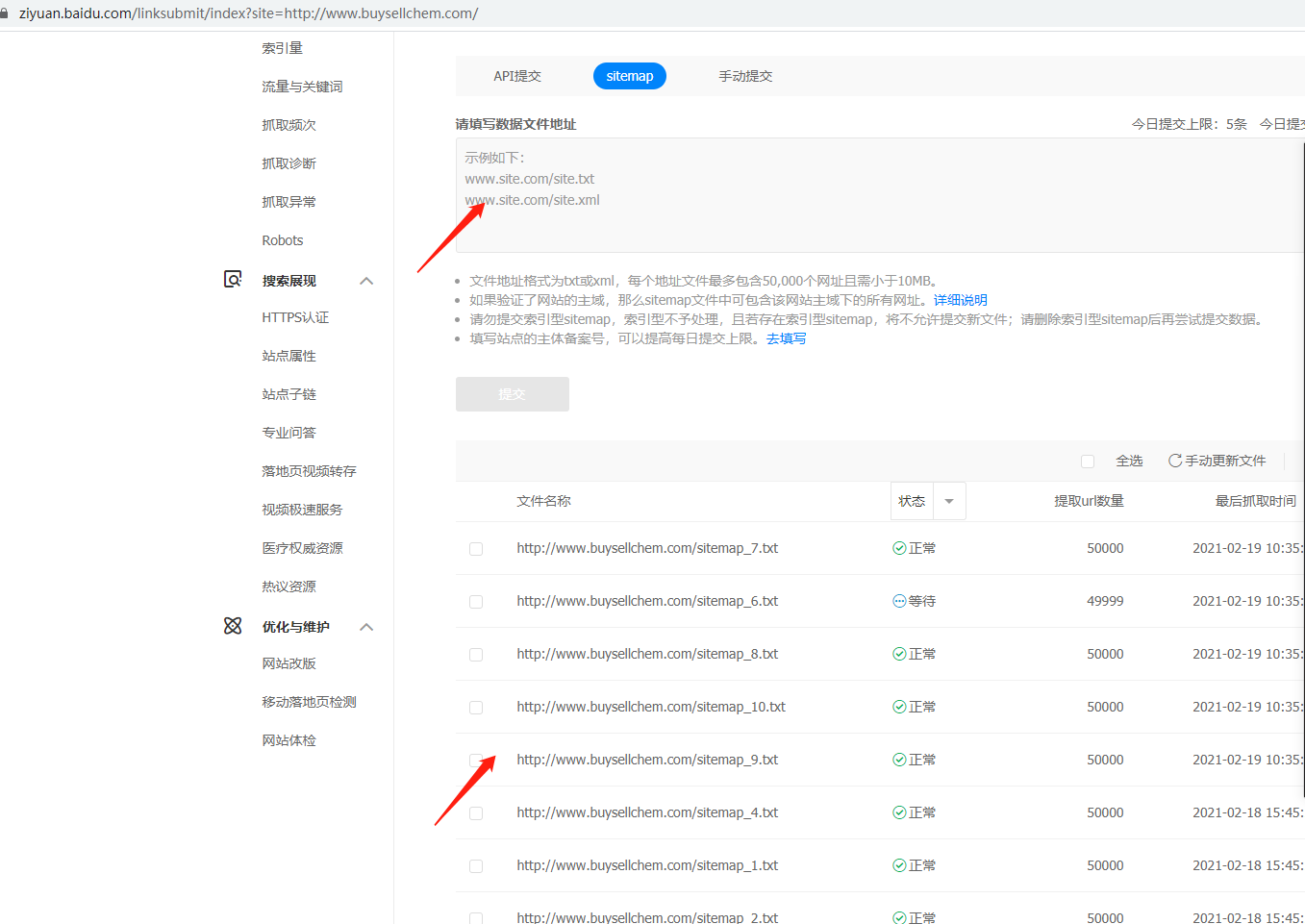Image resolution: width=1305 pixels, height=924 pixels.
Task: Switch to the API提交 tab
Action: click(x=517, y=76)
